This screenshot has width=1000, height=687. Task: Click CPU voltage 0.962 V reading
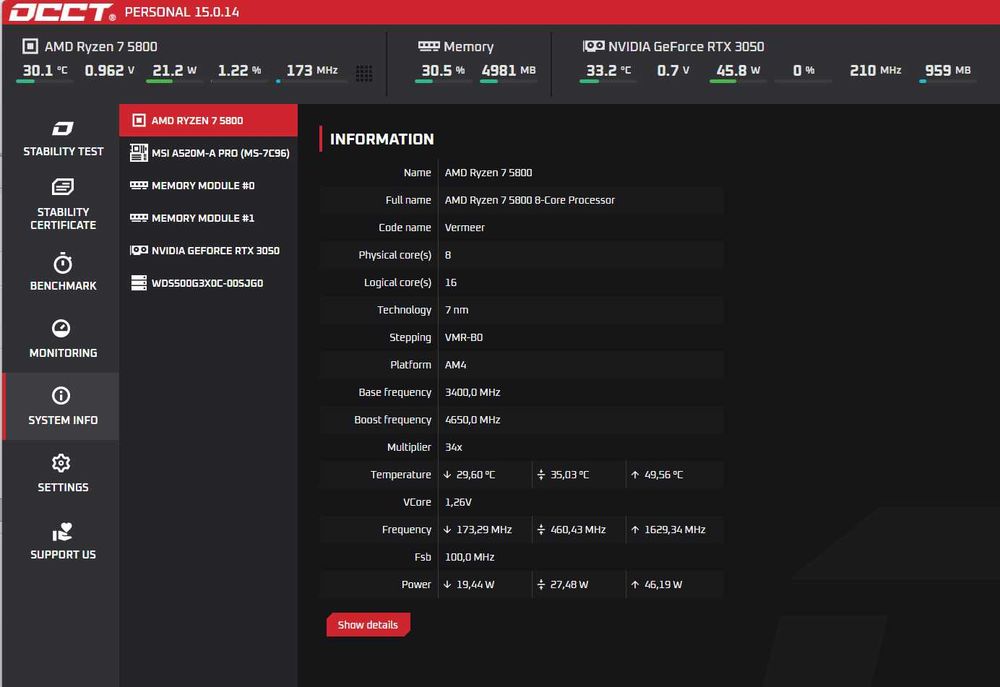tap(110, 70)
